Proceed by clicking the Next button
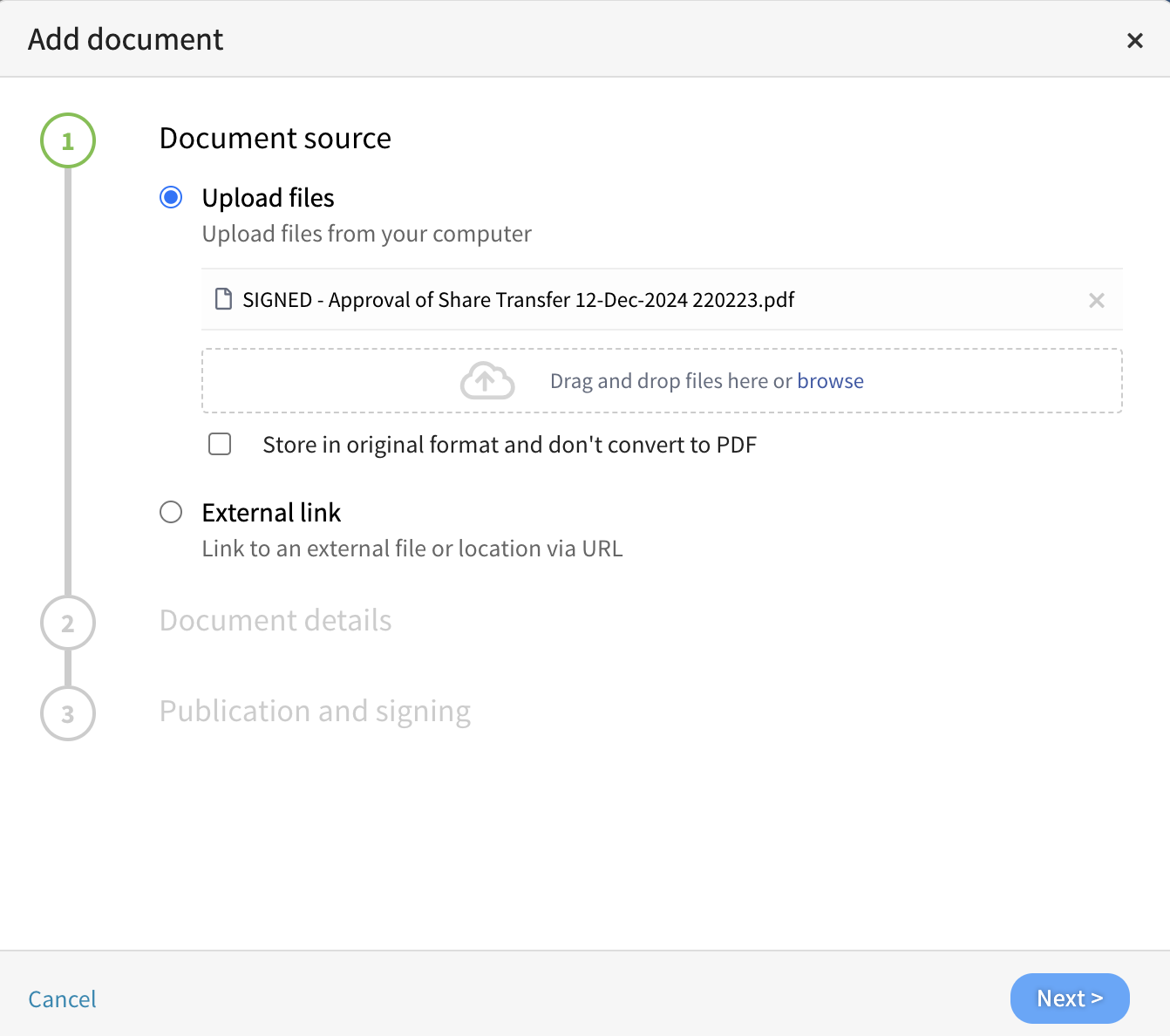 tap(1070, 999)
